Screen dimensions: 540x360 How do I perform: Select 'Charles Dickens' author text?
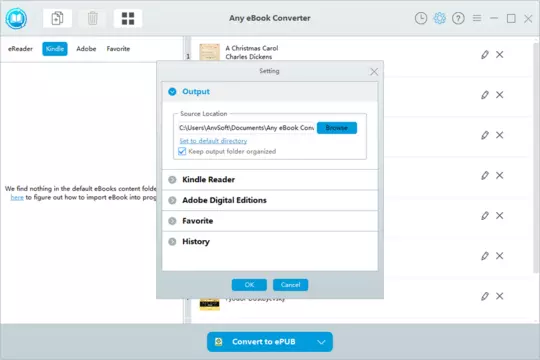tap(249, 57)
